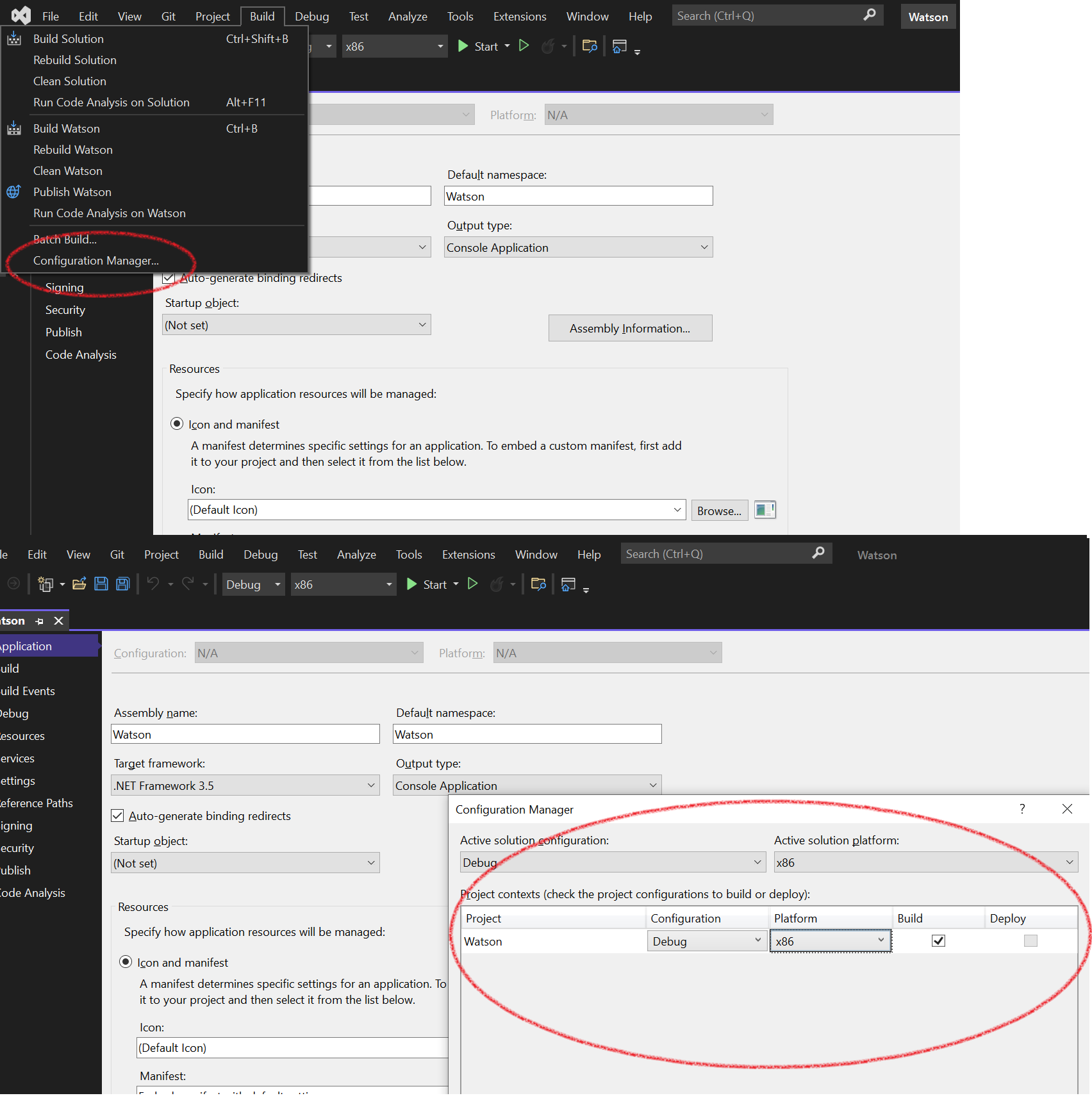Click the icon preview button beside Browse
Image resolution: width=1092 pixels, height=1098 pixels.
[765, 511]
